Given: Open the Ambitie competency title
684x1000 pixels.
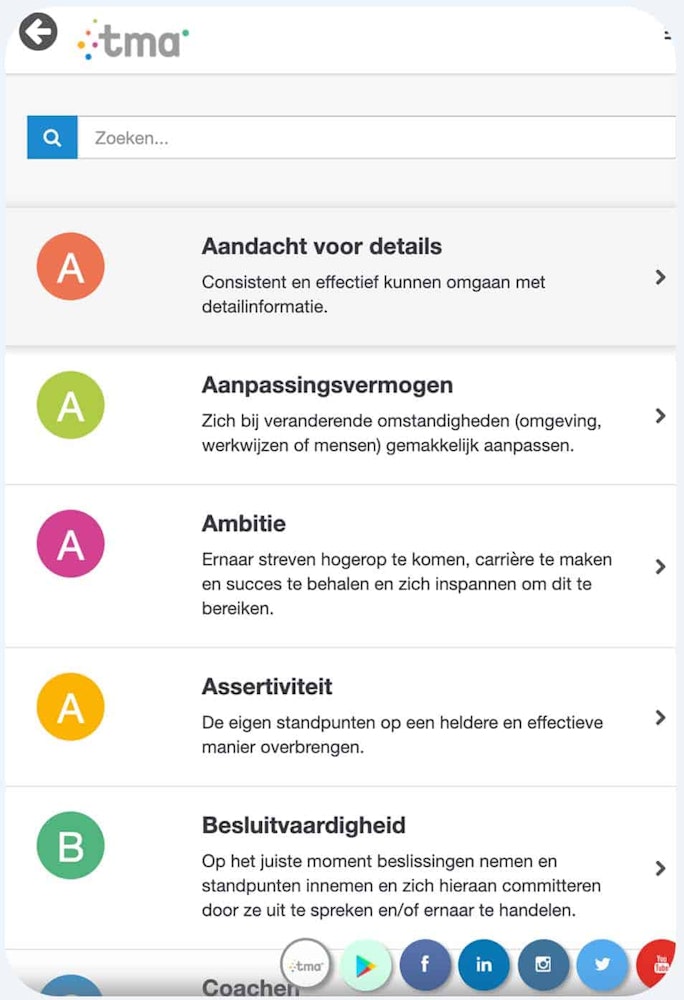Looking at the screenshot, I should click(244, 524).
